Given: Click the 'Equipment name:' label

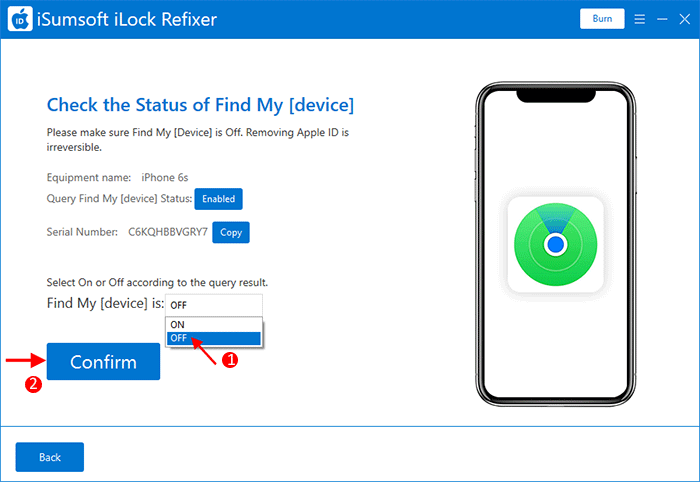Looking at the screenshot, I should pyautogui.click(x=89, y=178).
